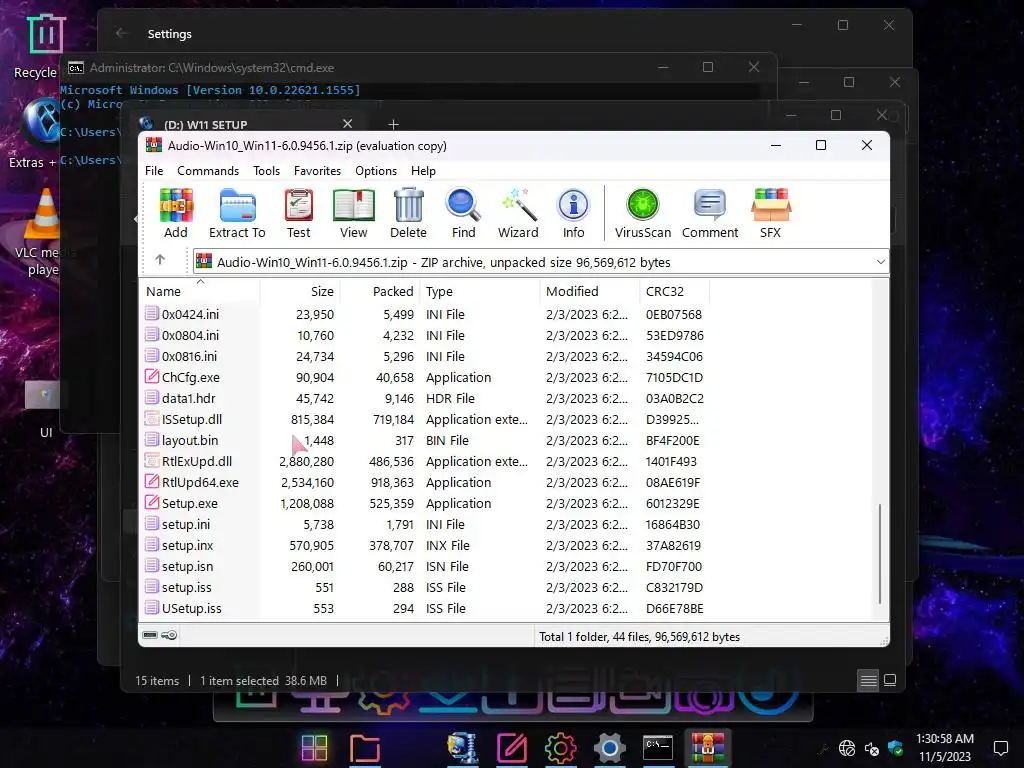Expand the archive path dropdown arrow
The image size is (1024, 768).
point(880,262)
